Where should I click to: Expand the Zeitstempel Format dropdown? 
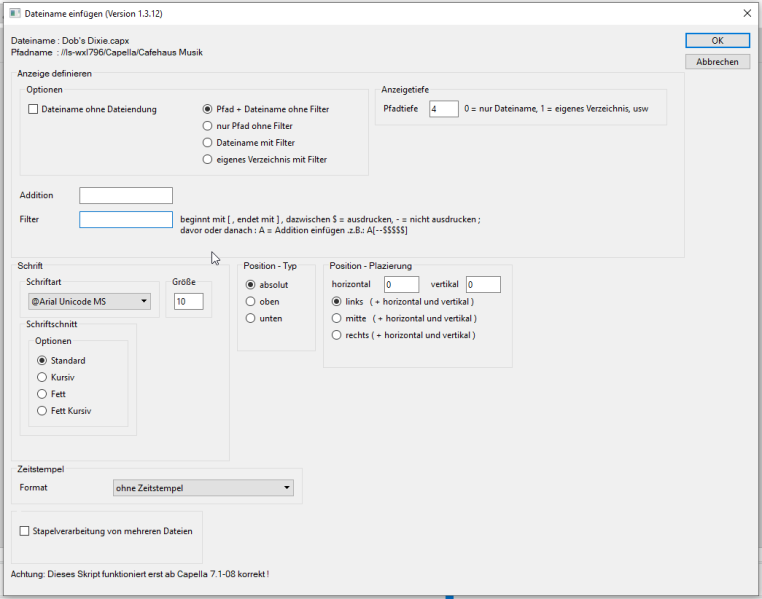pyautogui.click(x=204, y=488)
